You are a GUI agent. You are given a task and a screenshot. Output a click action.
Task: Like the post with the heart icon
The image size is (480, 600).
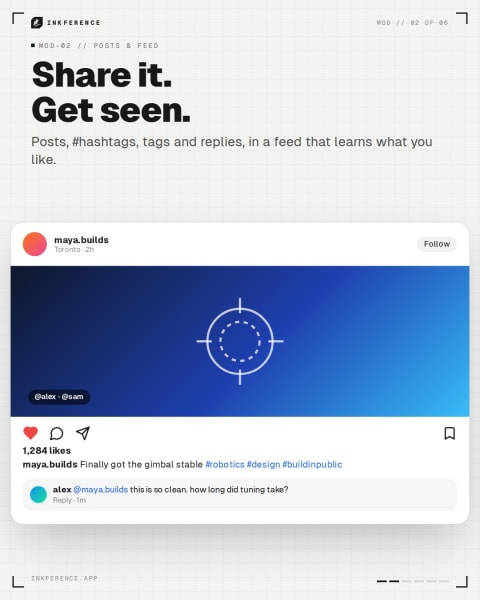click(31, 433)
